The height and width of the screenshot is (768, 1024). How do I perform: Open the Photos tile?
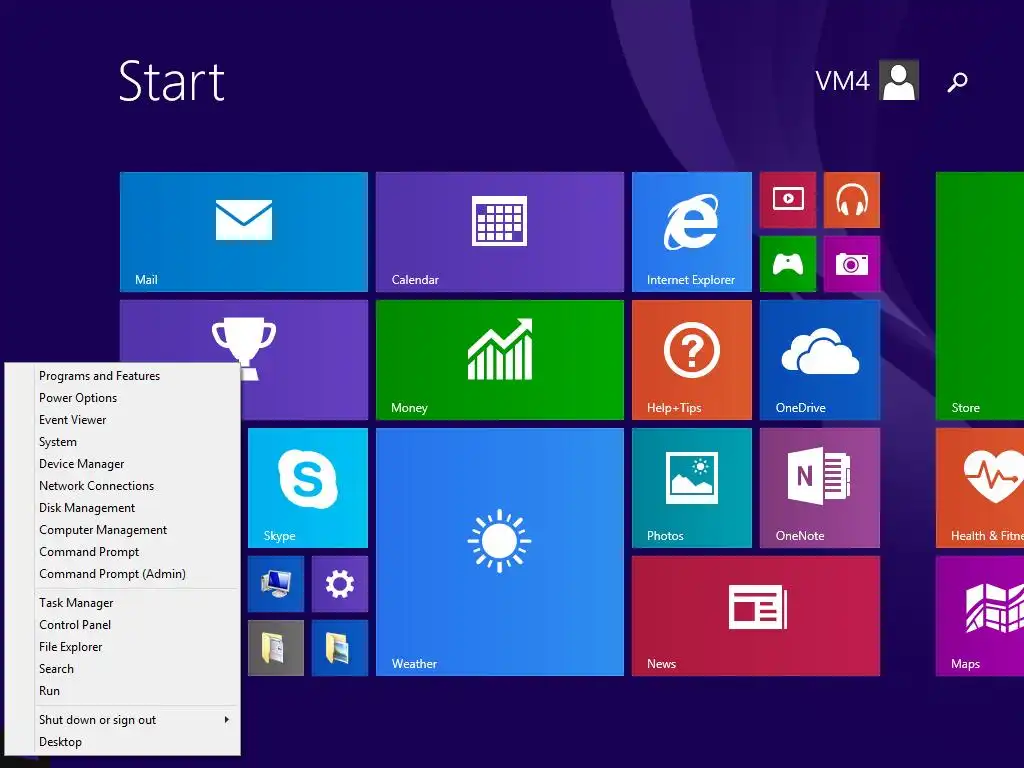click(692, 488)
